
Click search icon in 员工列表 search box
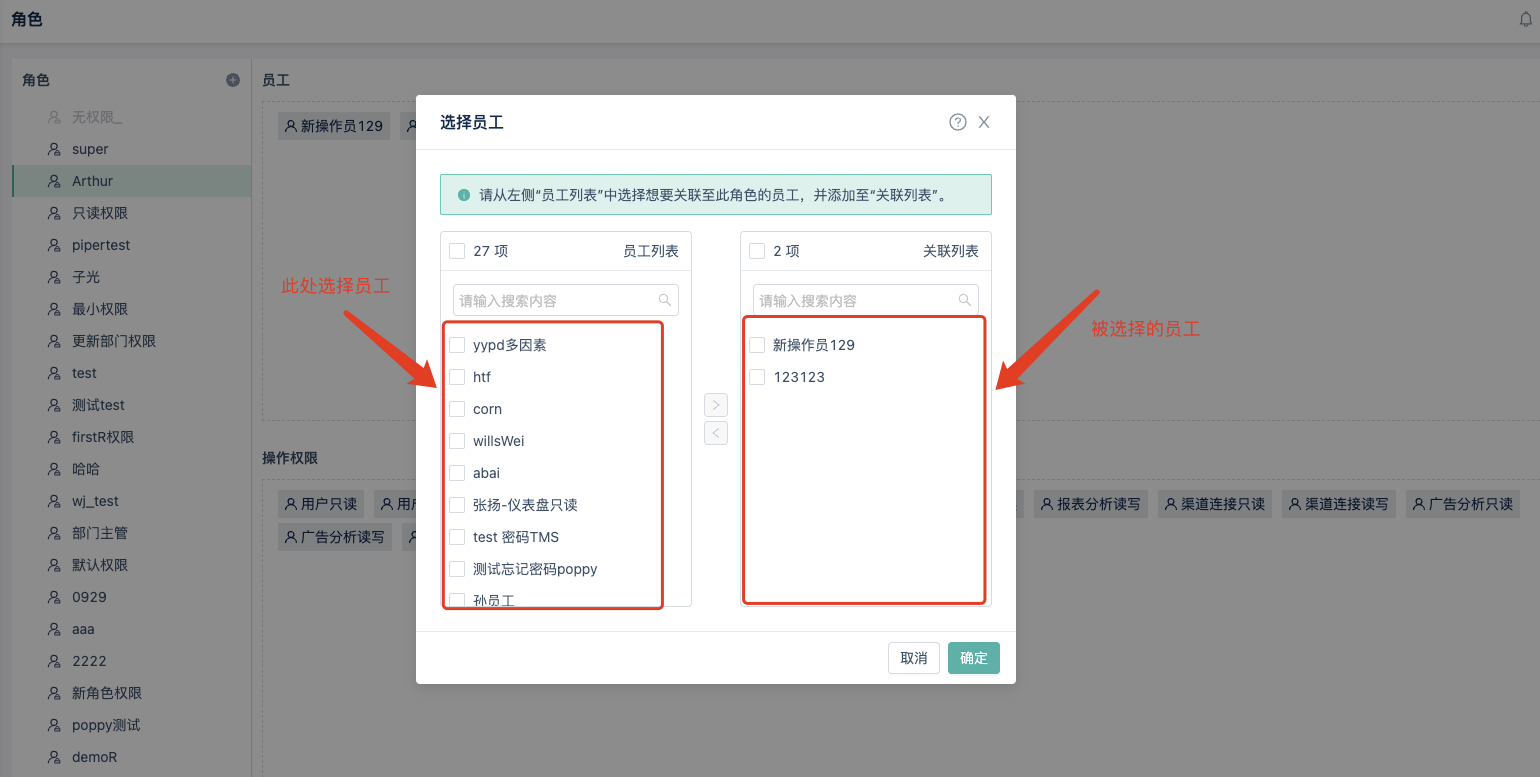[665, 300]
